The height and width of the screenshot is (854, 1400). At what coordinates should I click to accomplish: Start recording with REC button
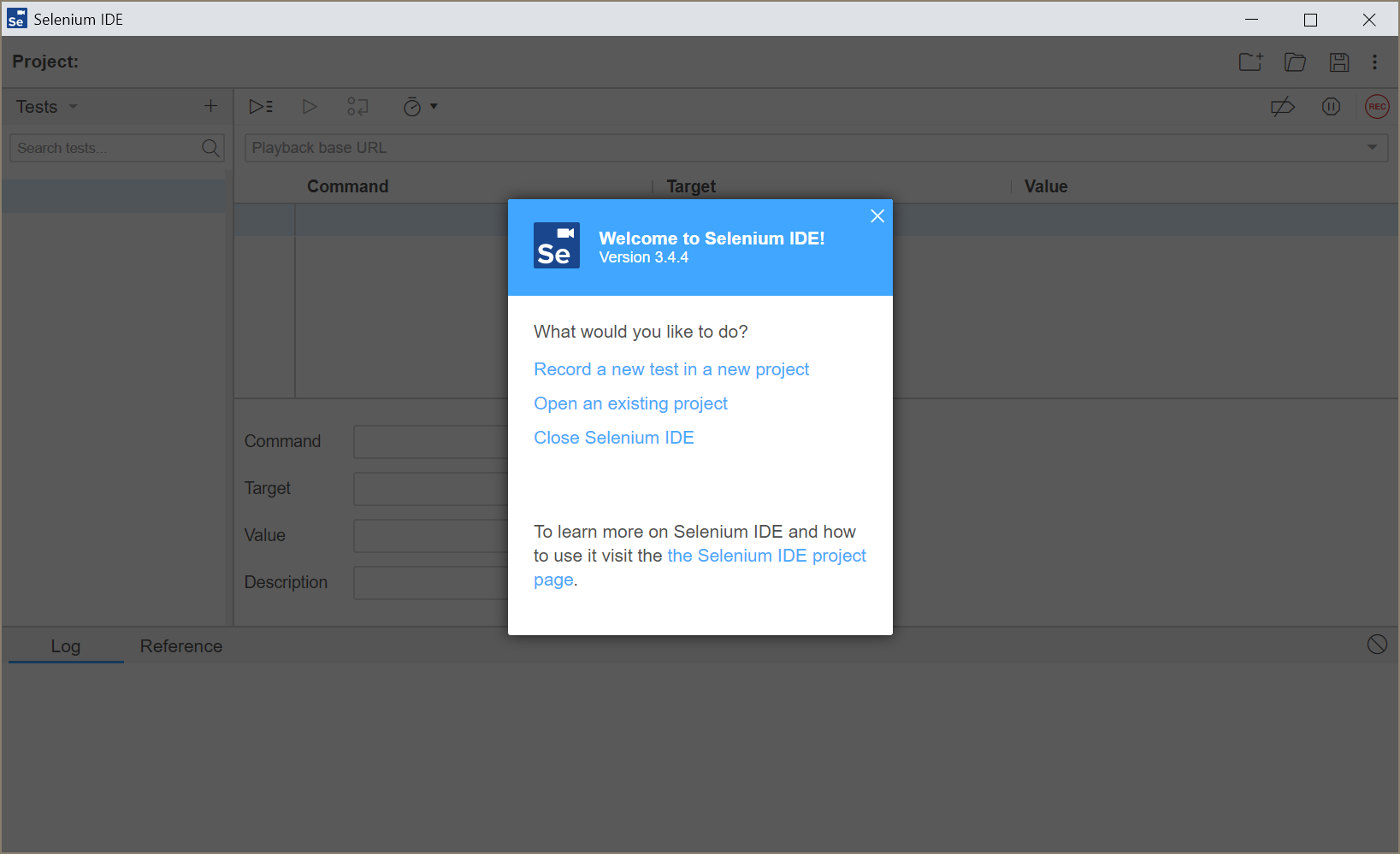1377,107
